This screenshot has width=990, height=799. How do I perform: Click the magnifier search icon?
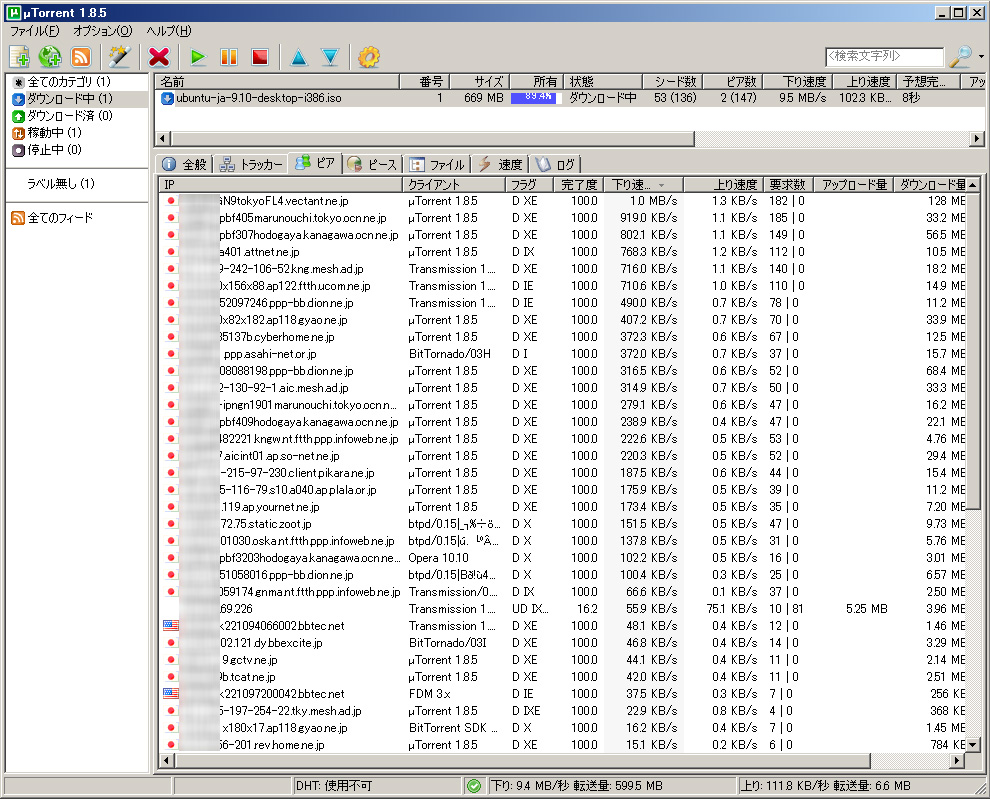pos(960,57)
